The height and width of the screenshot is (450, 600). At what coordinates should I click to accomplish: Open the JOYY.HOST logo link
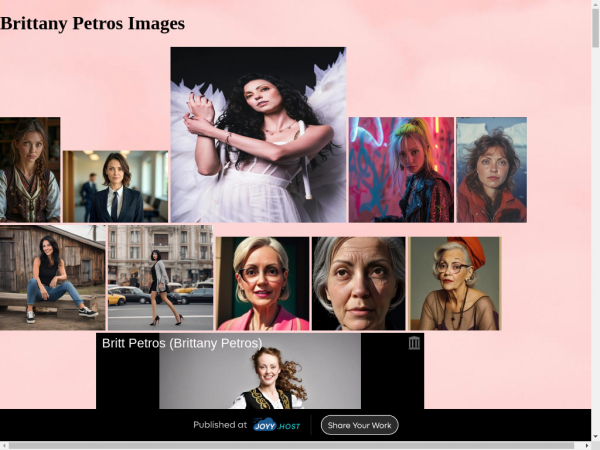[278, 425]
